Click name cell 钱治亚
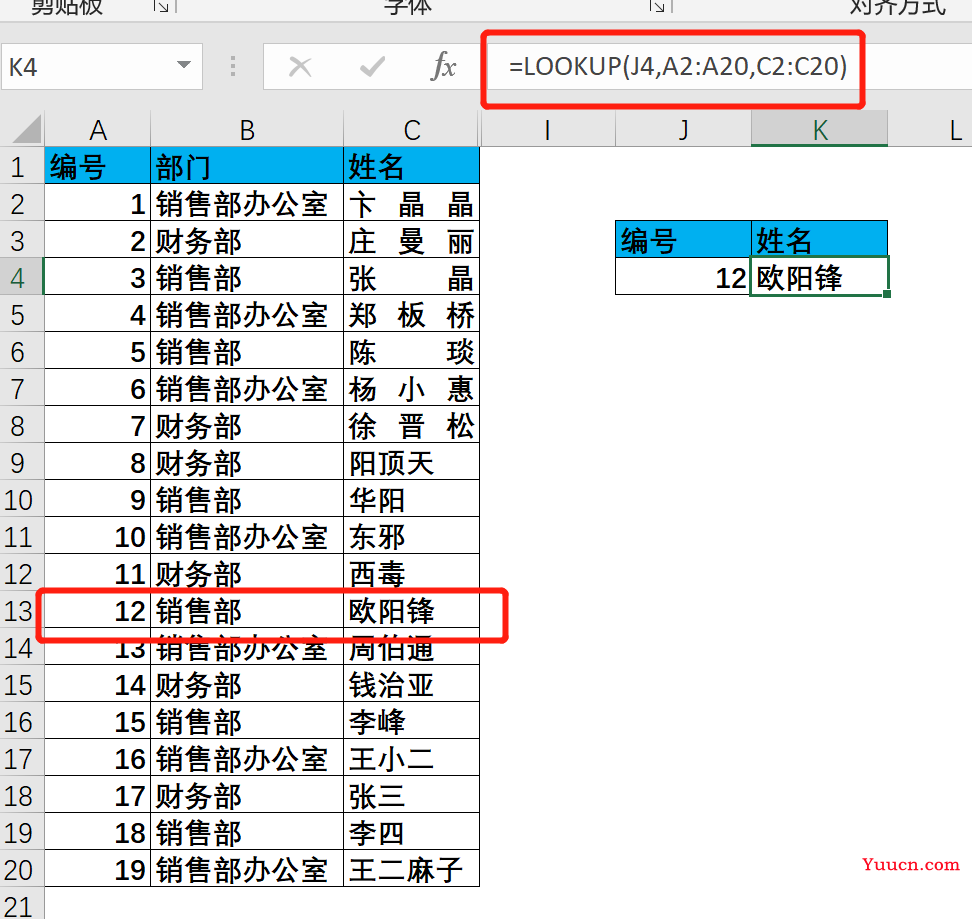 click(x=412, y=684)
